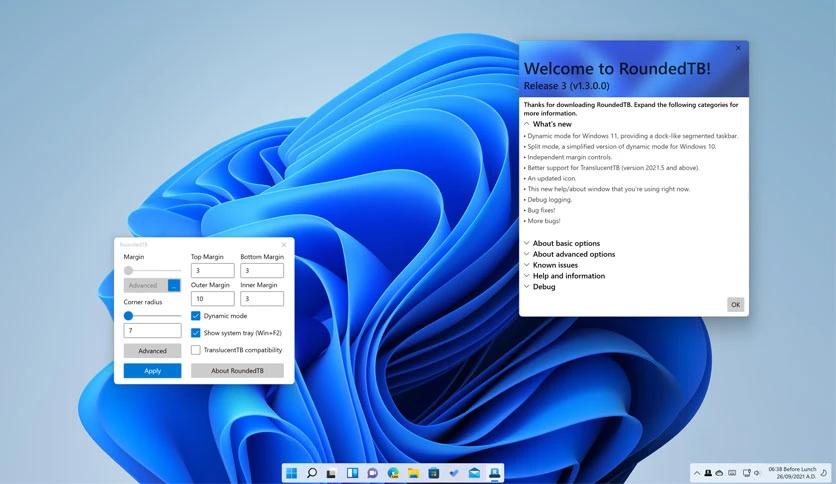Open focus assist moon notification icon
Viewport: 836px width, 484px height.
coord(824,473)
